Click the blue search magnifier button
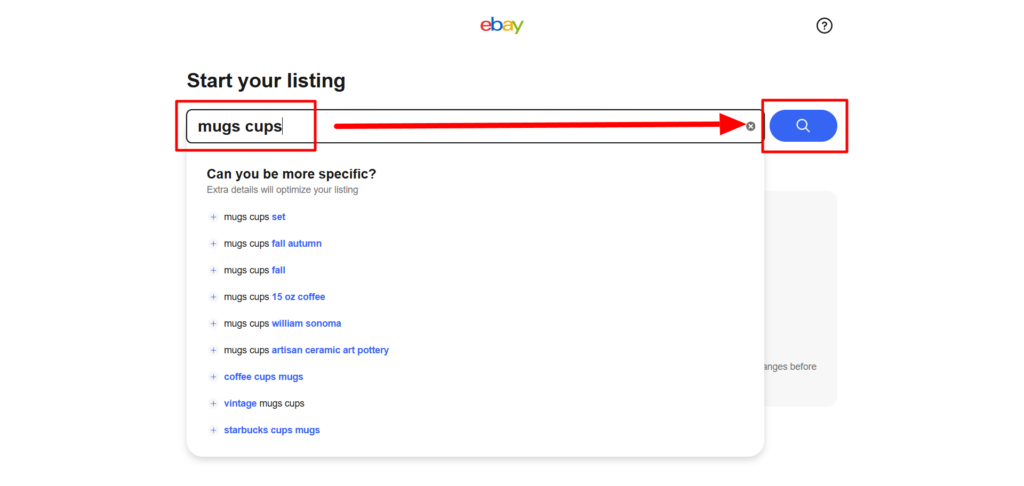 pos(803,126)
